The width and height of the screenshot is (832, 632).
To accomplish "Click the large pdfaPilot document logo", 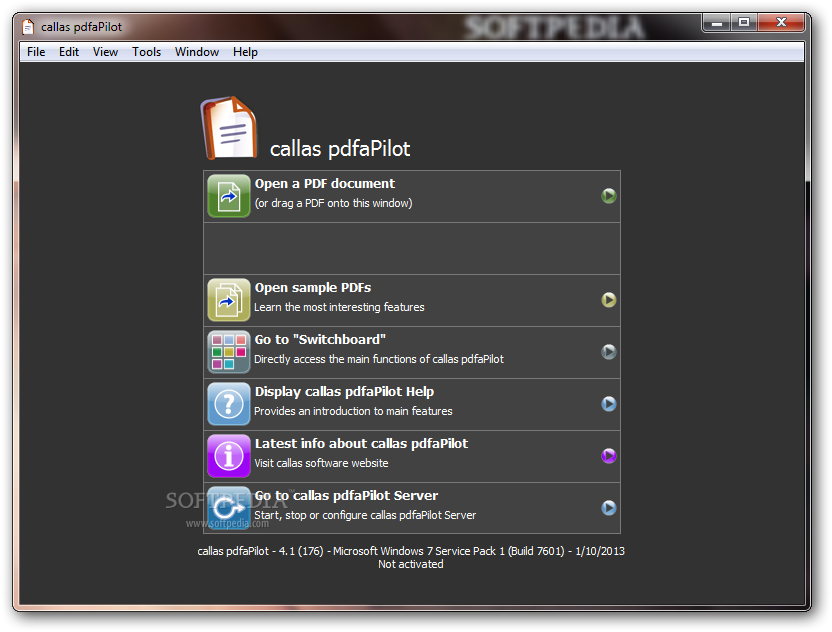I will [229, 128].
